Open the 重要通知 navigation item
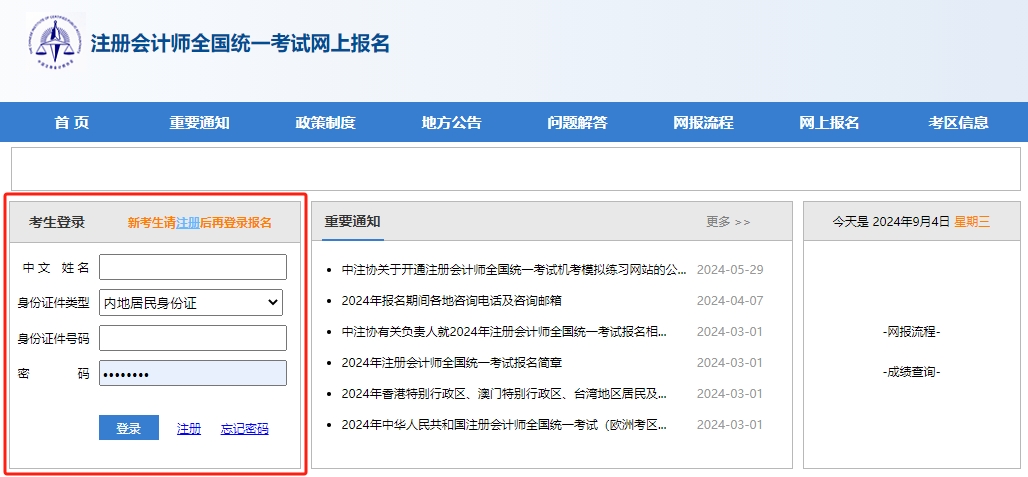Screen dimensions: 1028x477 (x=199, y=123)
